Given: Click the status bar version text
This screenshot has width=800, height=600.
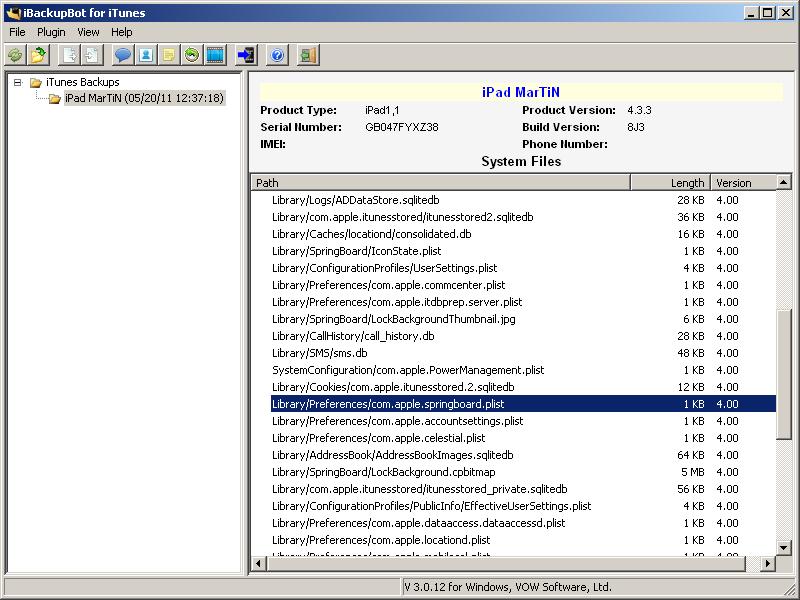Looking at the screenshot, I should pyautogui.click(x=508, y=587).
